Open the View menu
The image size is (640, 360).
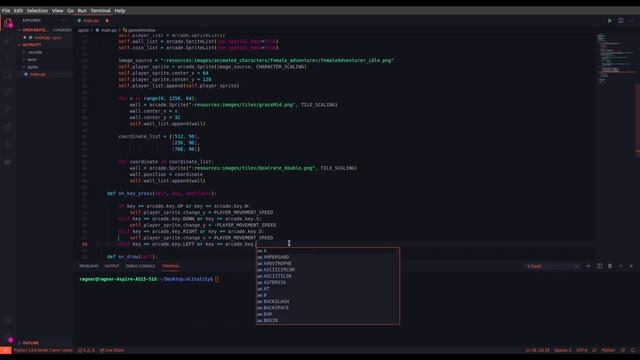[x=58, y=11]
